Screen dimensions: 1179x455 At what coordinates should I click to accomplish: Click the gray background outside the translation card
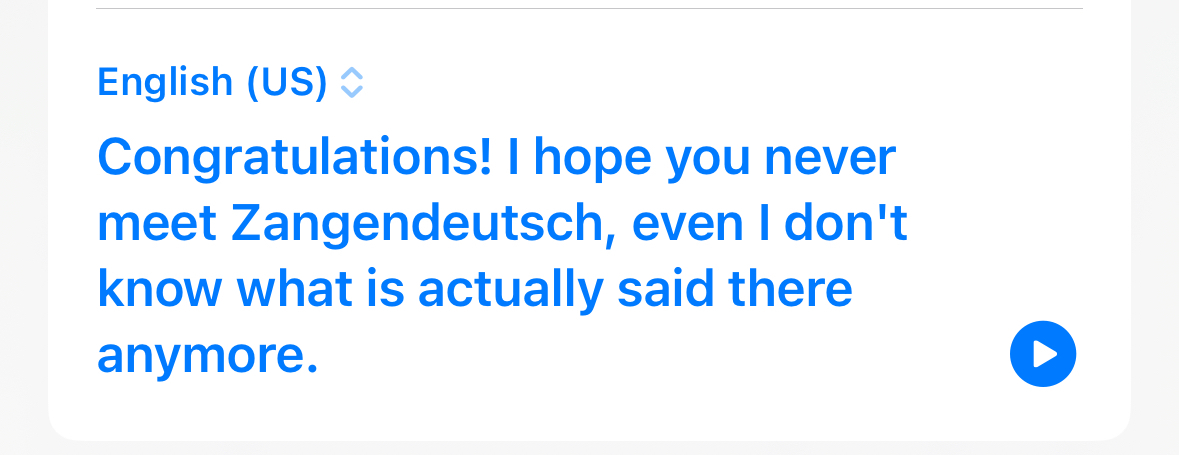(x=1155, y=226)
